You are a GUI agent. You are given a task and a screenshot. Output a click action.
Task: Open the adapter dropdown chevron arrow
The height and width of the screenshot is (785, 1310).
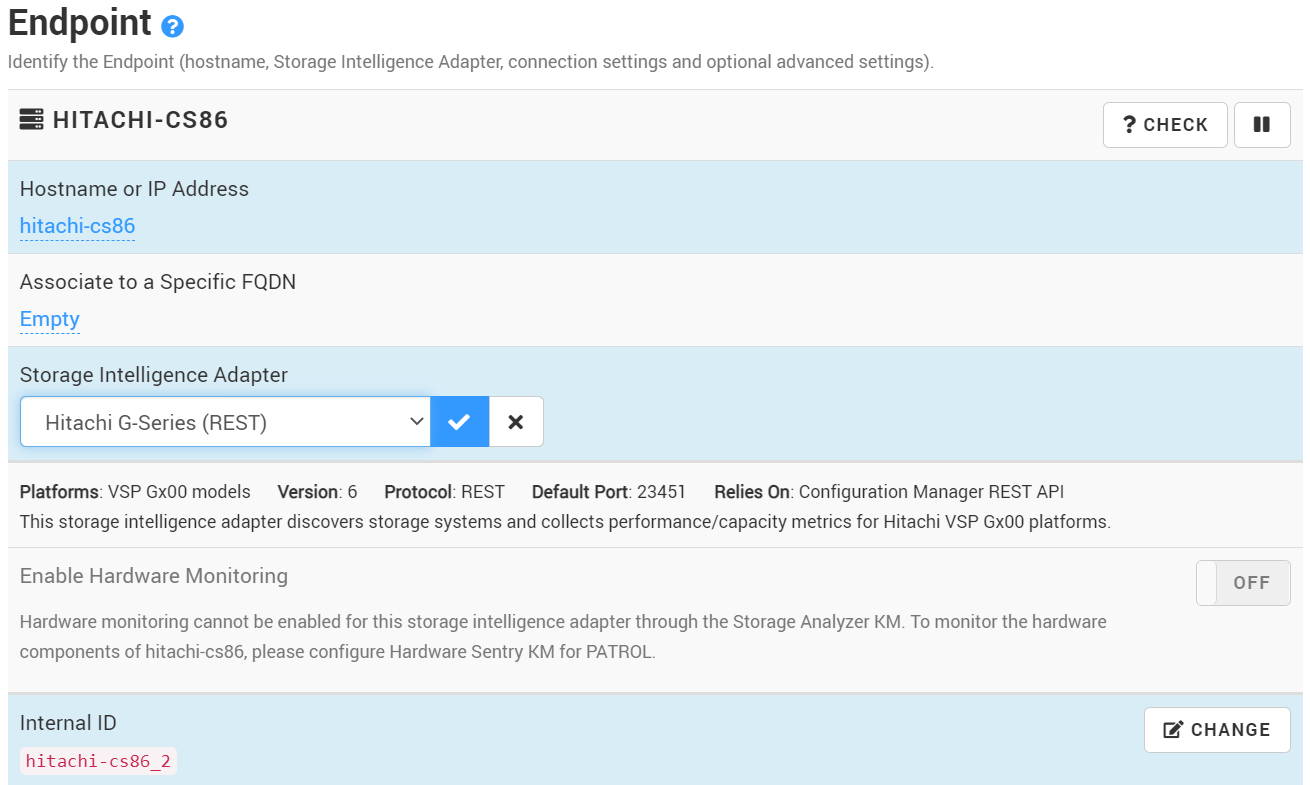click(x=419, y=421)
